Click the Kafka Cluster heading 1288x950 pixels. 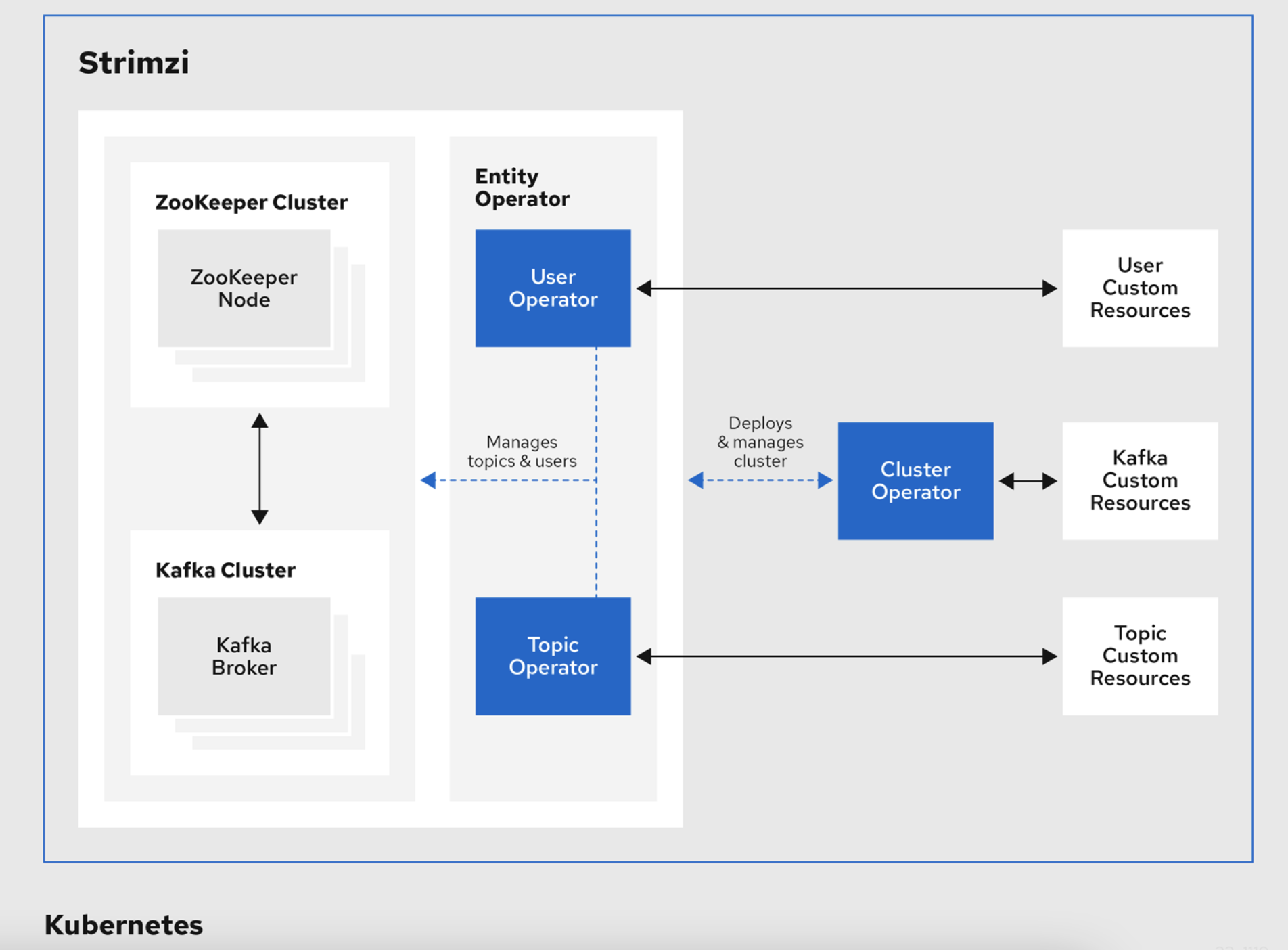click(225, 570)
